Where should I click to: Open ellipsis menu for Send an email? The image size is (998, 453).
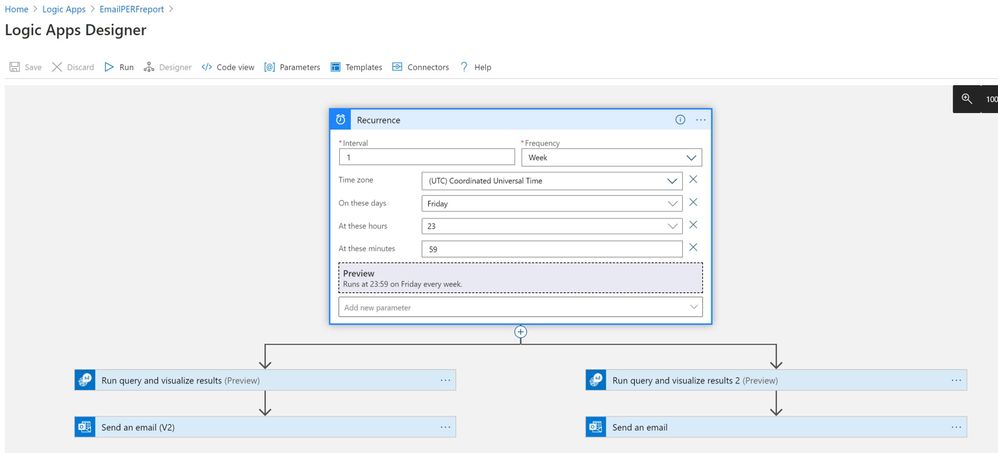[956, 427]
